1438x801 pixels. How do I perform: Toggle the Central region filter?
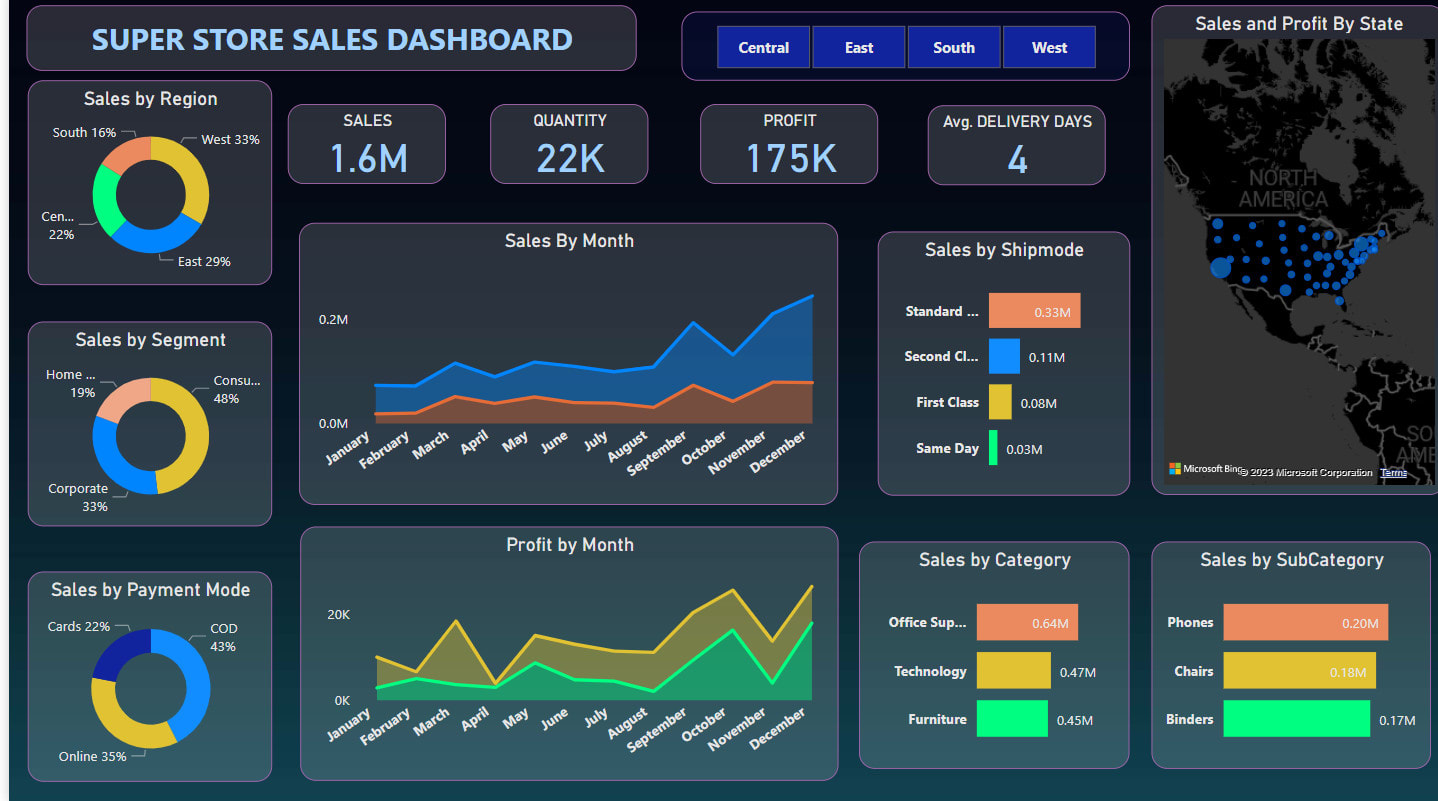click(x=763, y=47)
